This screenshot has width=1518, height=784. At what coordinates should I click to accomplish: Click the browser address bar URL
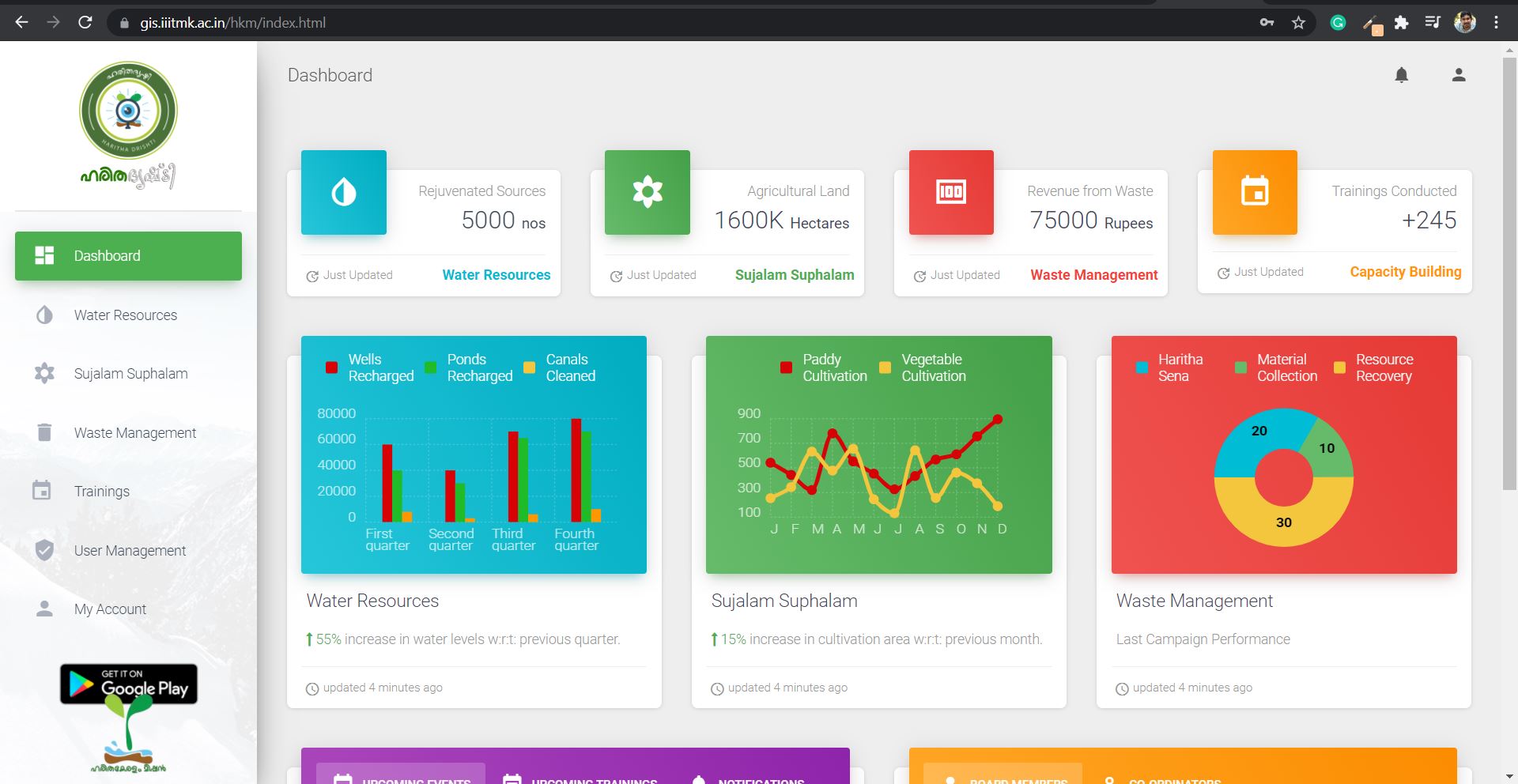pyautogui.click(x=233, y=23)
